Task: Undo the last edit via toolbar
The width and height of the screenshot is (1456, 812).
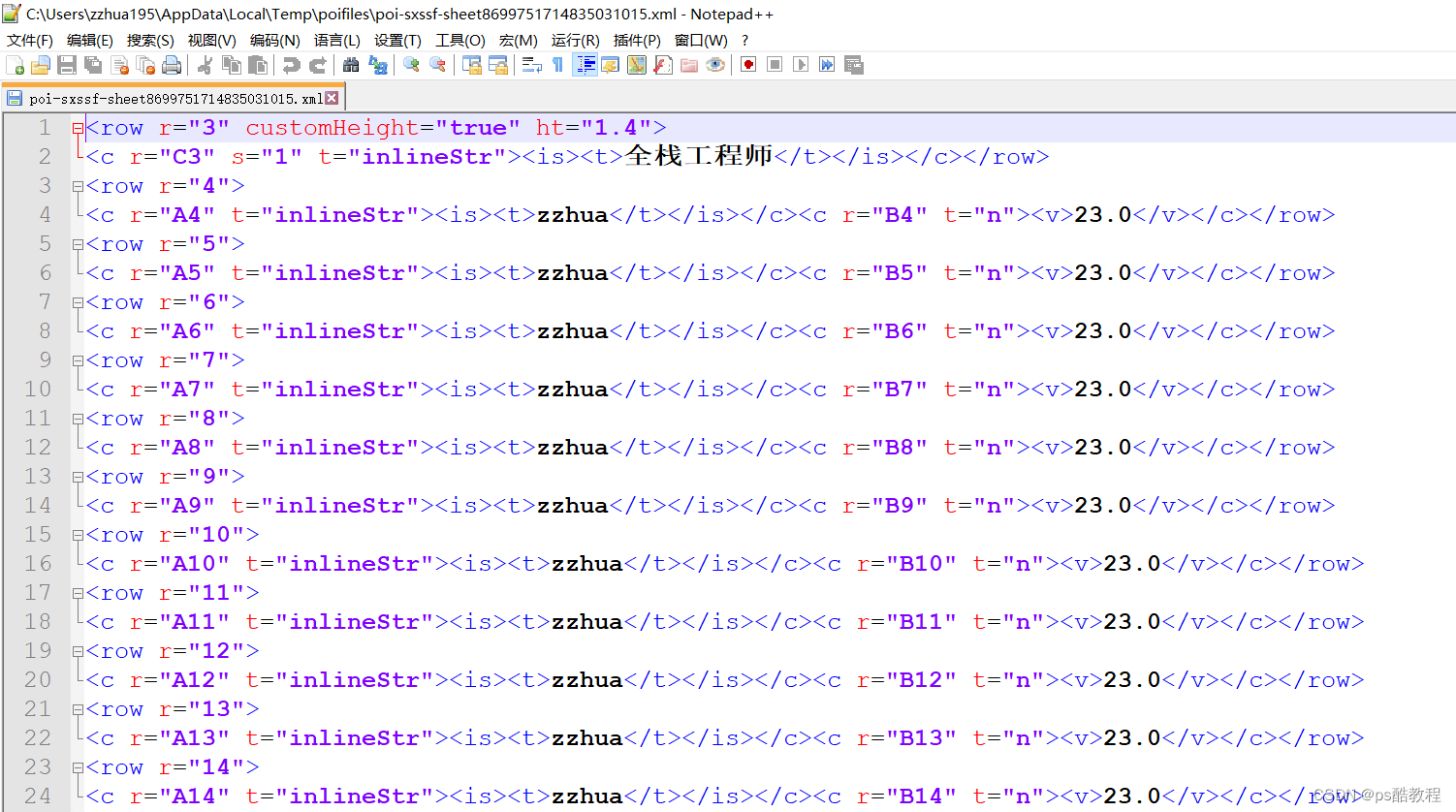Action: click(291, 65)
